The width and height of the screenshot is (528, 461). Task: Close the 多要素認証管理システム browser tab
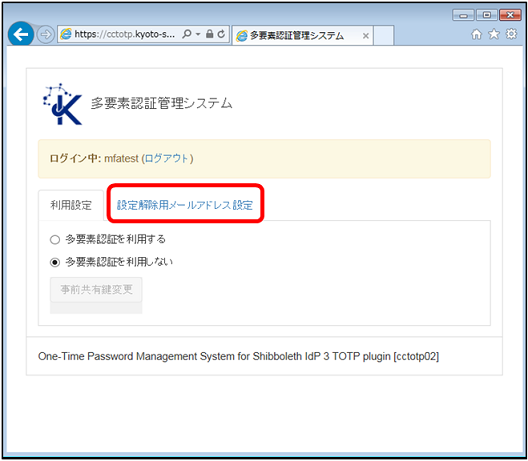366,36
